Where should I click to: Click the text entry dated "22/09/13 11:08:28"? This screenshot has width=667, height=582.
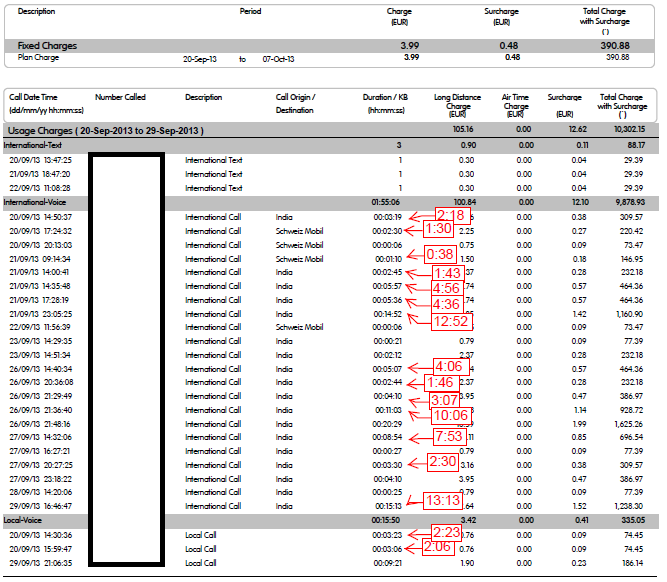coord(40,188)
